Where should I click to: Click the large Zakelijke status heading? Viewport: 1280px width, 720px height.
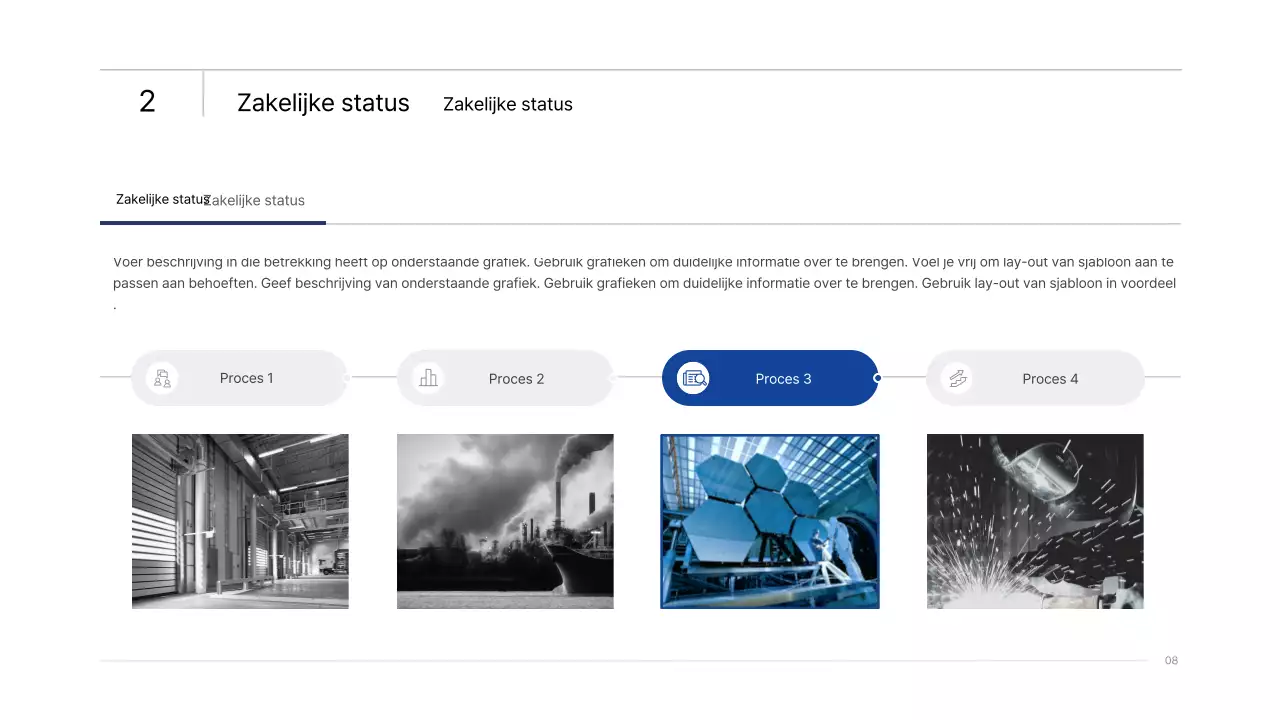tap(323, 103)
